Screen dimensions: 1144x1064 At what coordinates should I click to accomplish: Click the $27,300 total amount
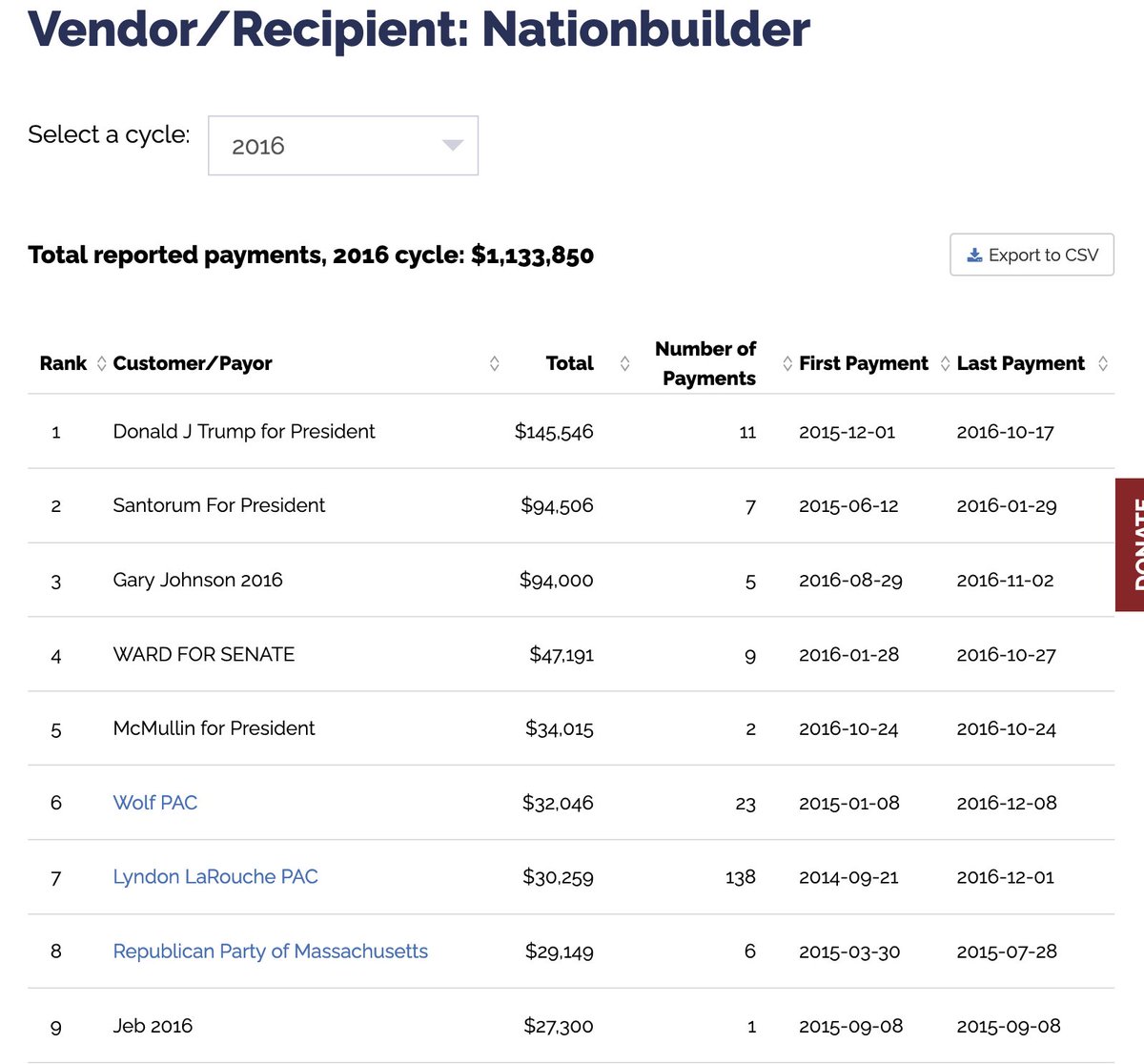[x=559, y=1026]
